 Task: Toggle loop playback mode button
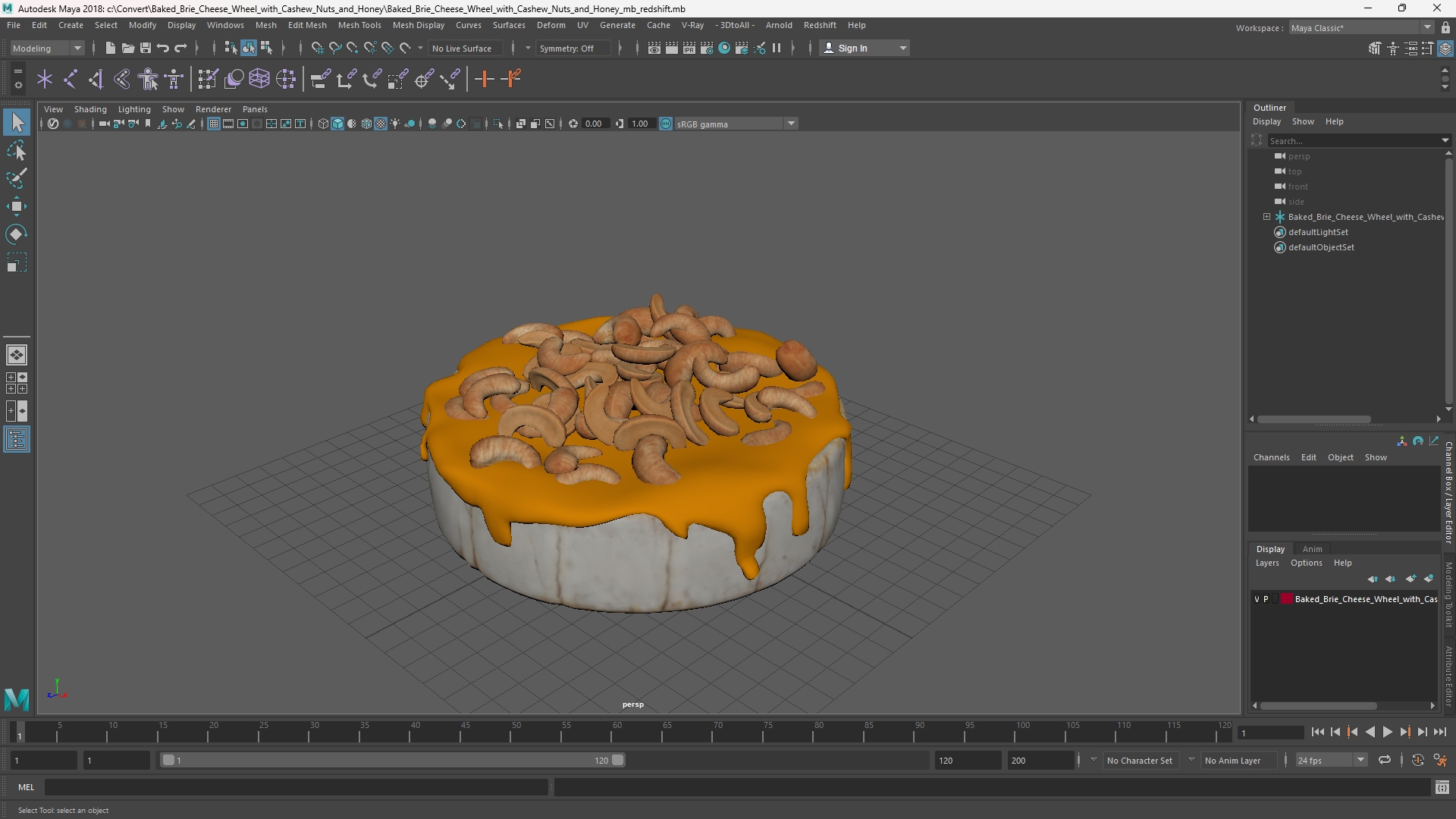pyautogui.click(x=1385, y=760)
